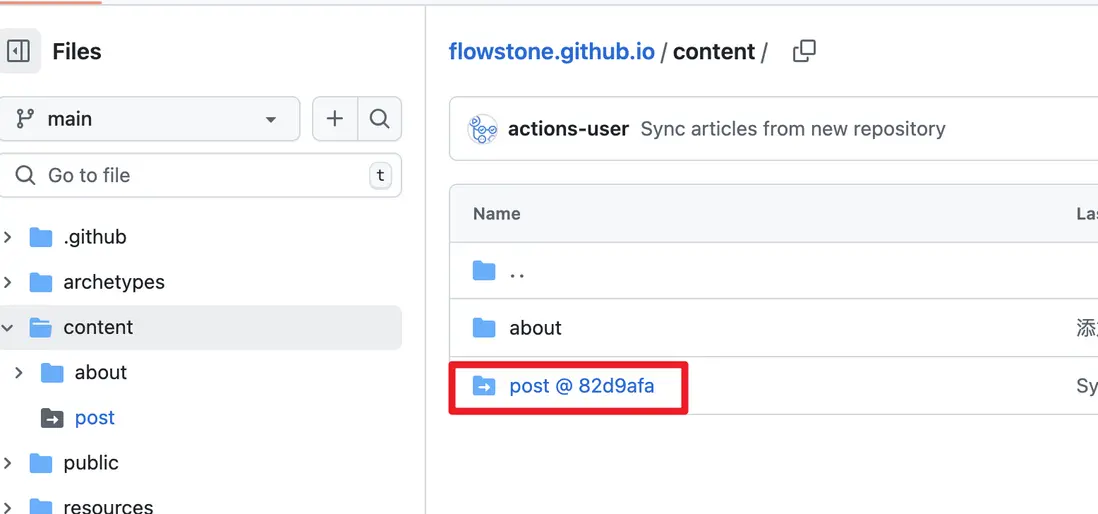Click the post submodule folder icon in table
1098x514 pixels.
pos(484,385)
